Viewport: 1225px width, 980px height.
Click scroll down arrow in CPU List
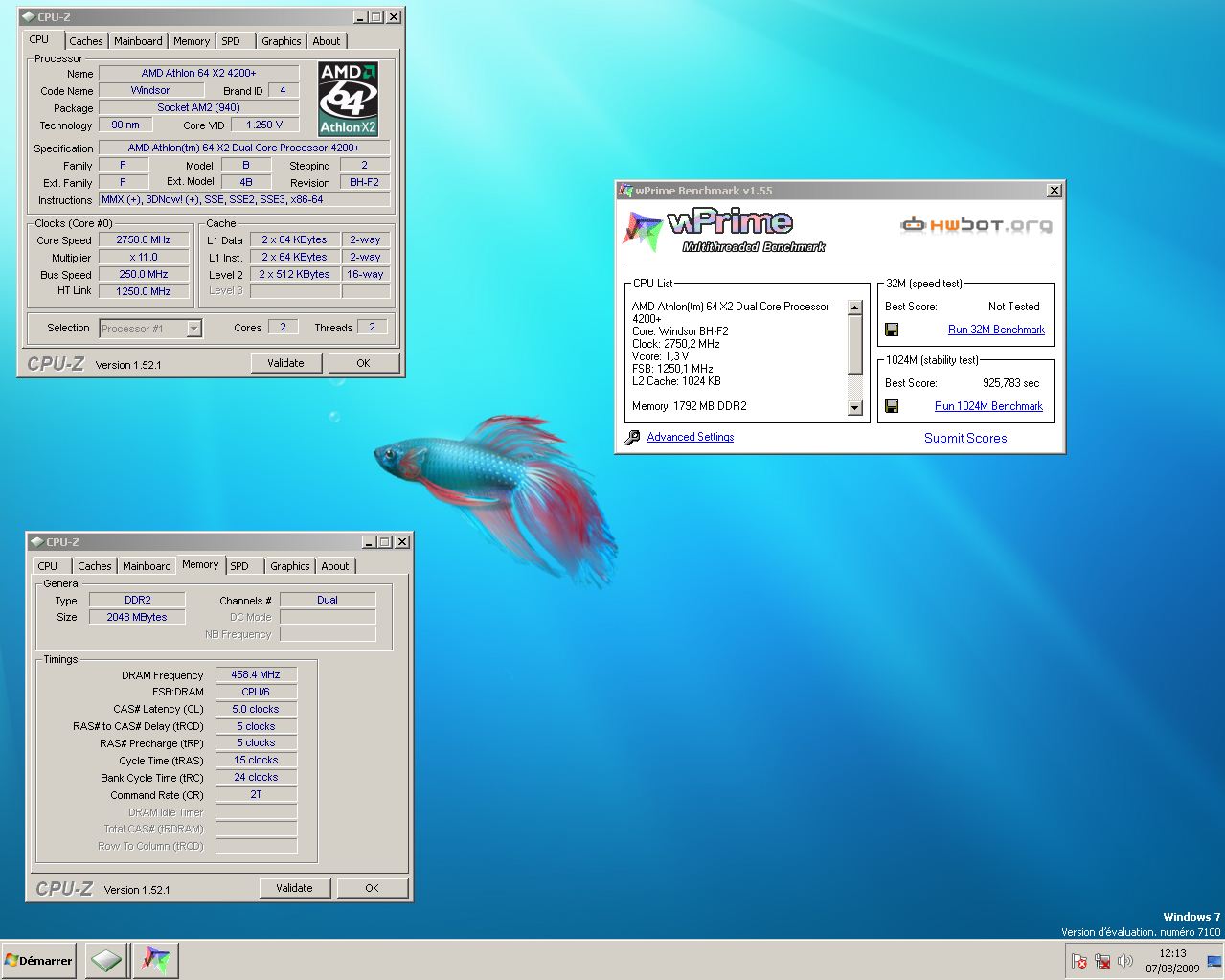855,409
